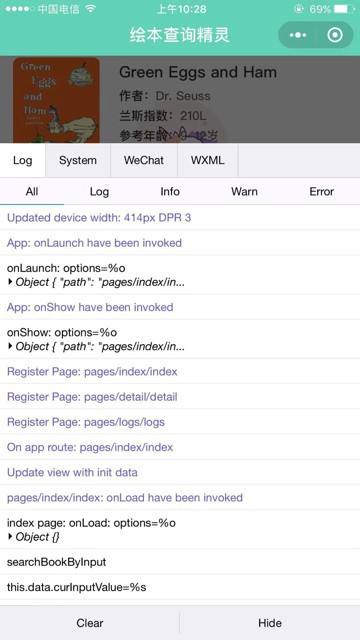Switch to the WeChat tab
Image resolution: width=360 pixels, height=640 pixels.
pos(144,160)
